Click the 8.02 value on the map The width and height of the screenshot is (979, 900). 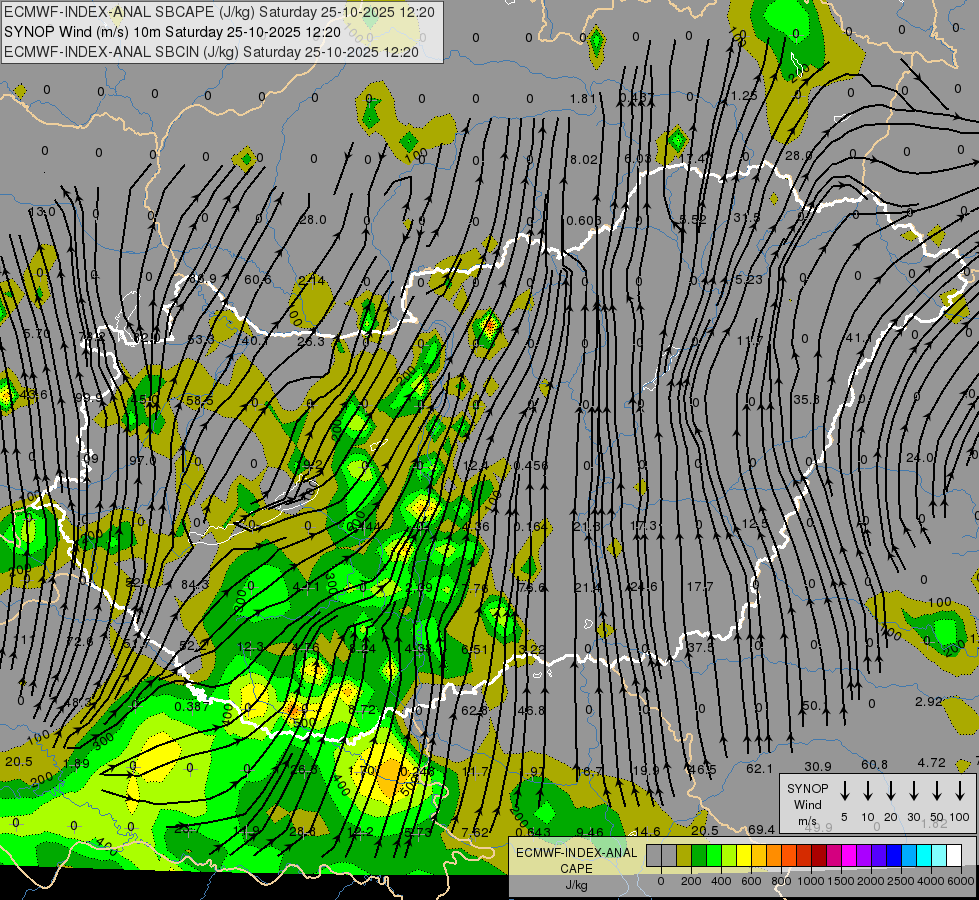(x=584, y=160)
